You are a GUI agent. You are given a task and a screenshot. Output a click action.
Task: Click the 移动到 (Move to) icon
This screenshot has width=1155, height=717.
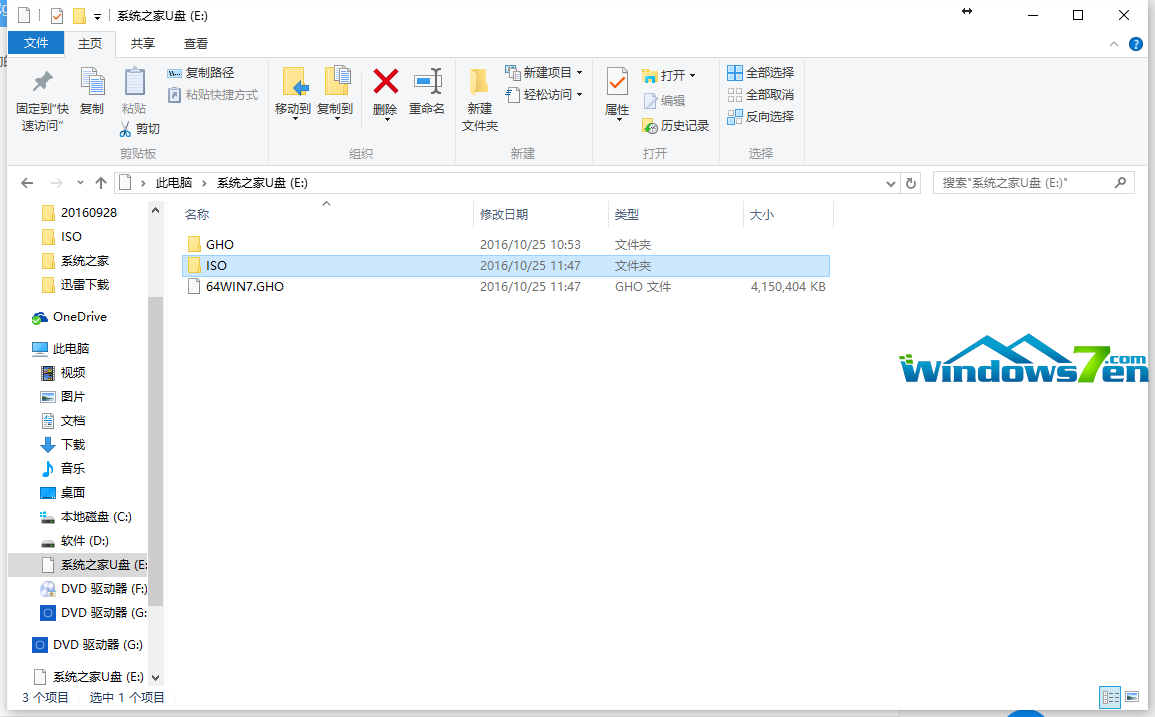click(x=293, y=88)
